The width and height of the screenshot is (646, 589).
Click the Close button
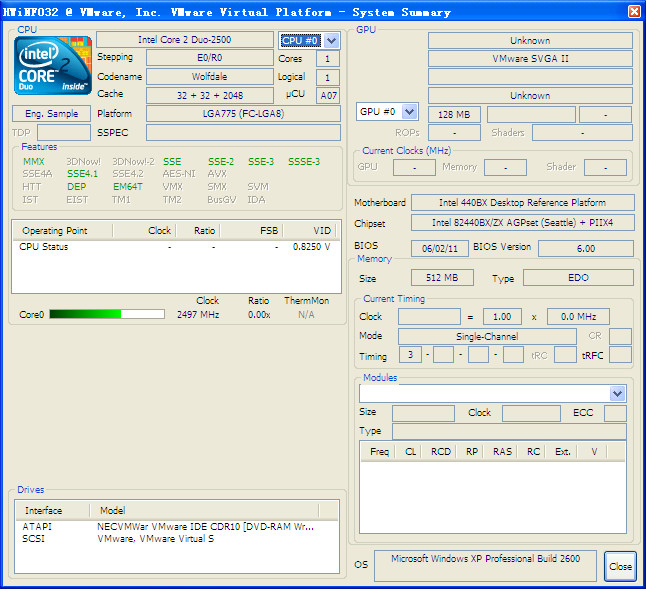[x=620, y=566]
